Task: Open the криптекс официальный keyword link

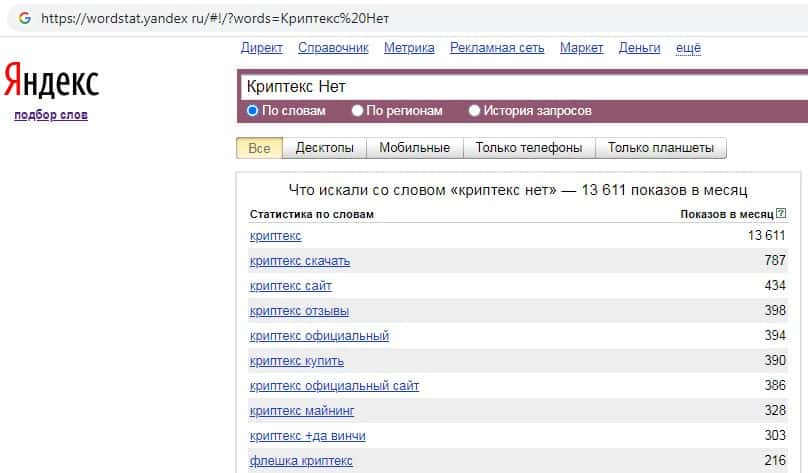Action: tap(319, 336)
